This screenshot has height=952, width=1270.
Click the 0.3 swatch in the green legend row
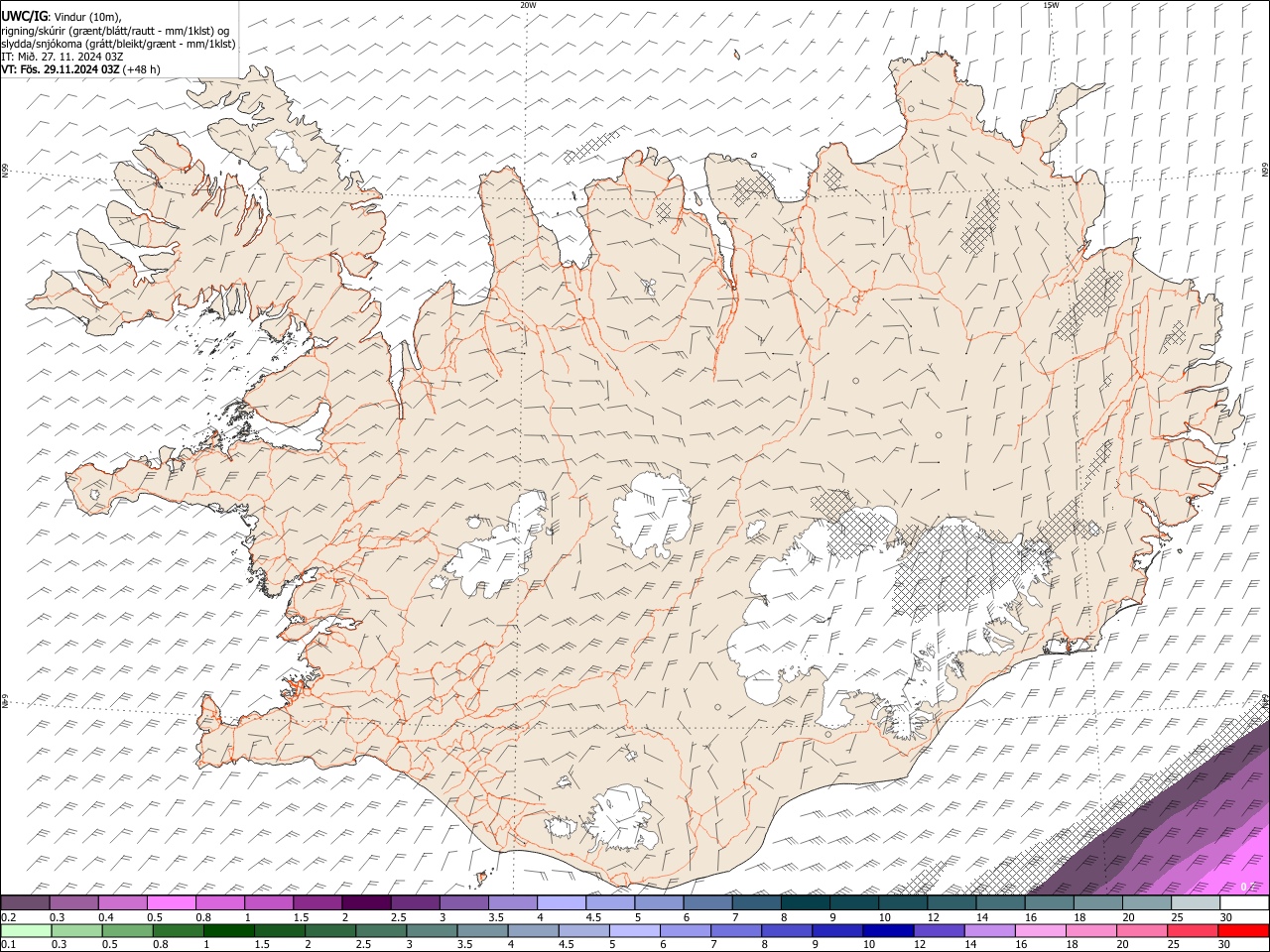76,931
